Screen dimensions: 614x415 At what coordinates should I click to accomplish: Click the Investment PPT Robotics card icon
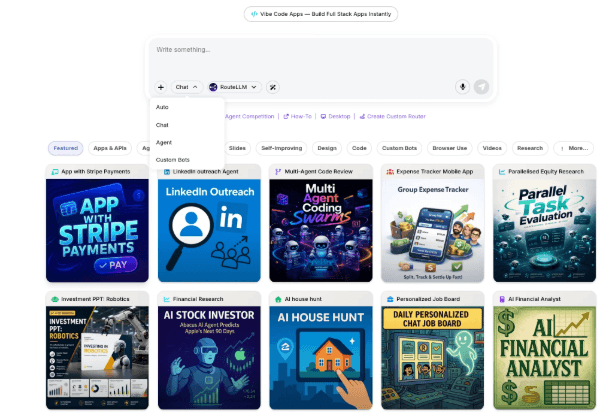pyautogui.click(x=55, y=299)
